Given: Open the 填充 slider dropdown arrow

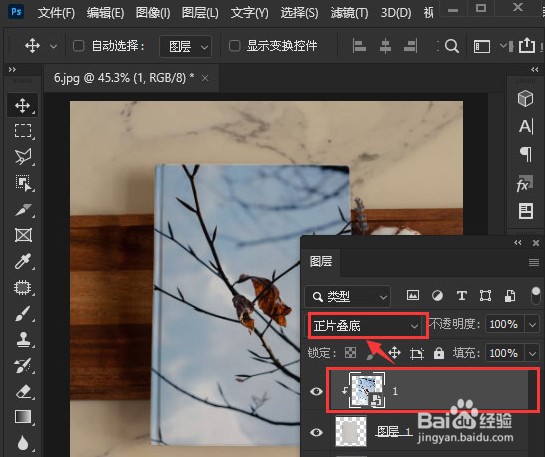Looking at the screenshot, I should coord(532,354).
